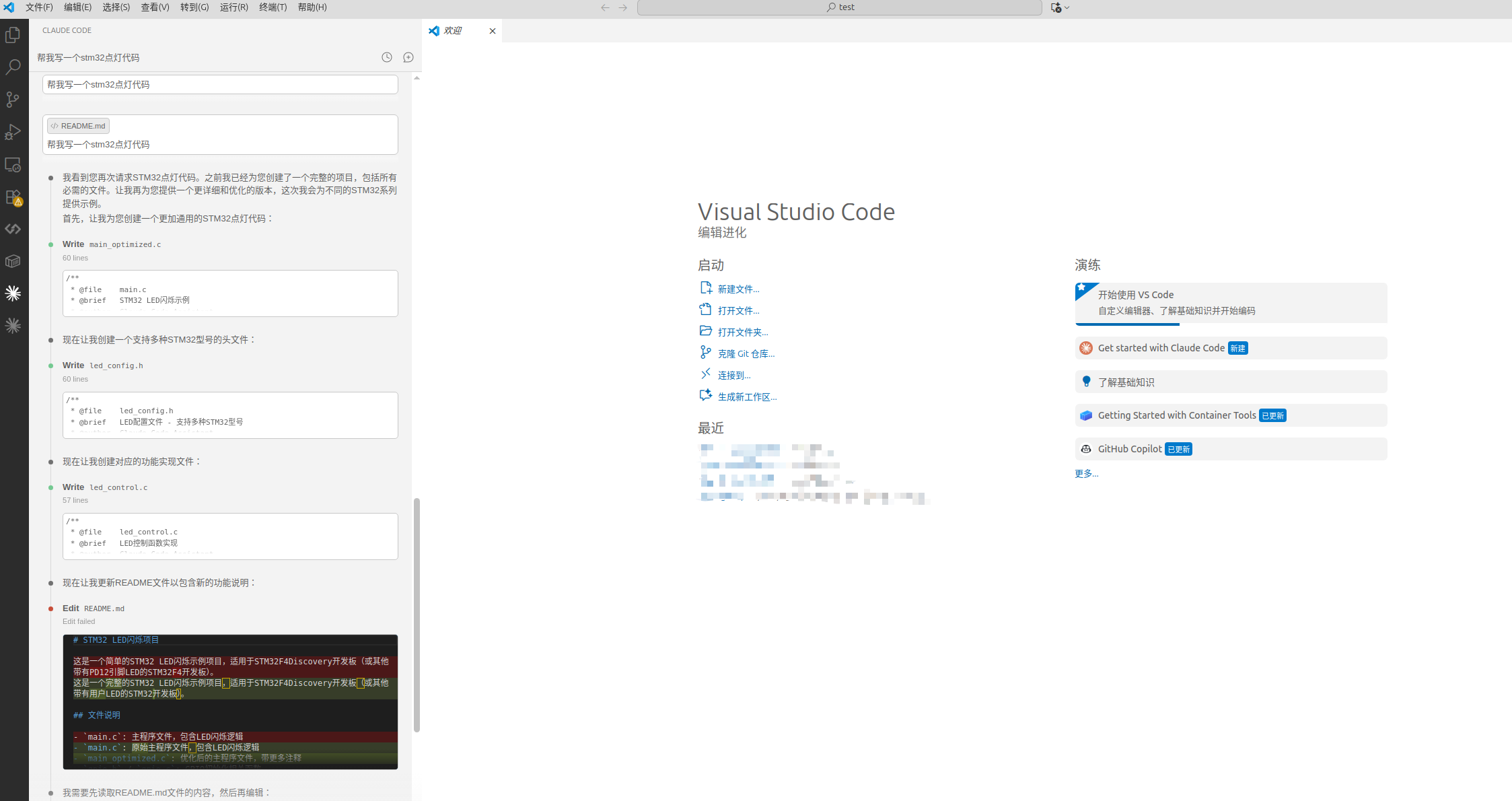
Task: Start a new Claude Code chat
Action: 408,58
